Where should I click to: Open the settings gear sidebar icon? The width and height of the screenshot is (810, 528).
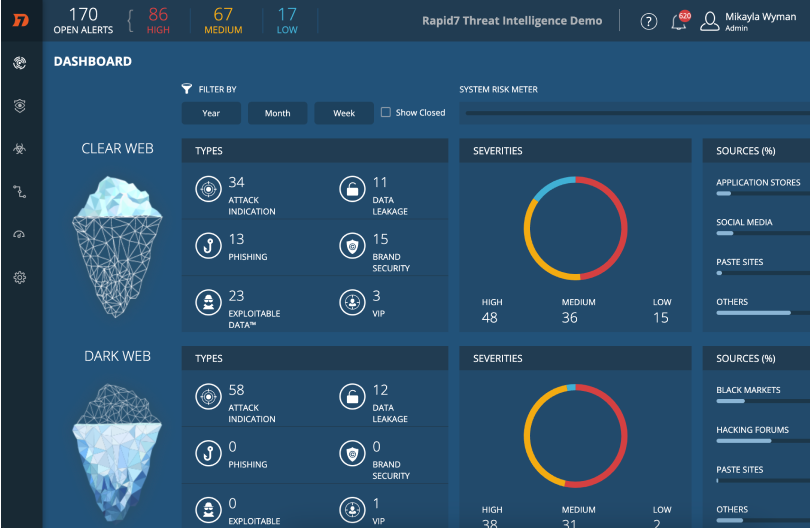coord(20,277)
